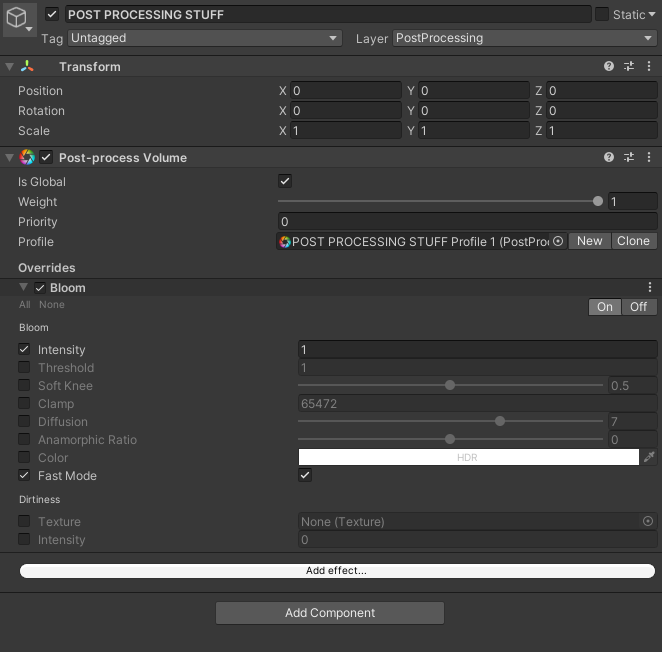Image resolution: width=662 pixels, height=652 pixels.
Task: Toggle the GameObject active checkbox
Action: click(52, 14)
